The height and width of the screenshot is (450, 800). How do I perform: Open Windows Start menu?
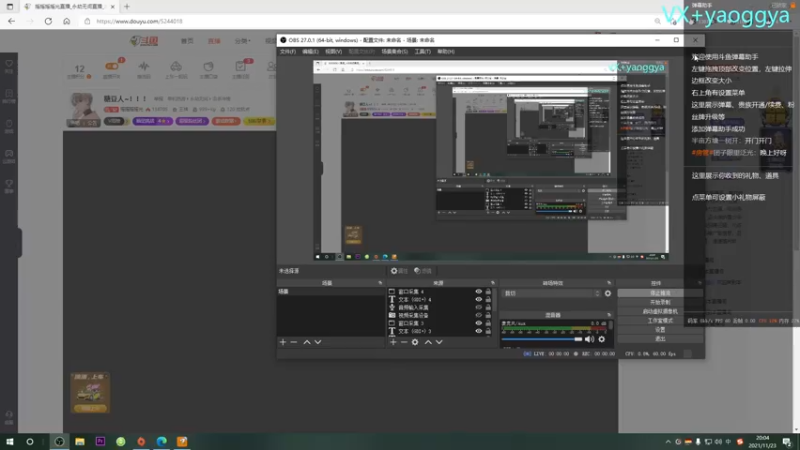(9, 442)
